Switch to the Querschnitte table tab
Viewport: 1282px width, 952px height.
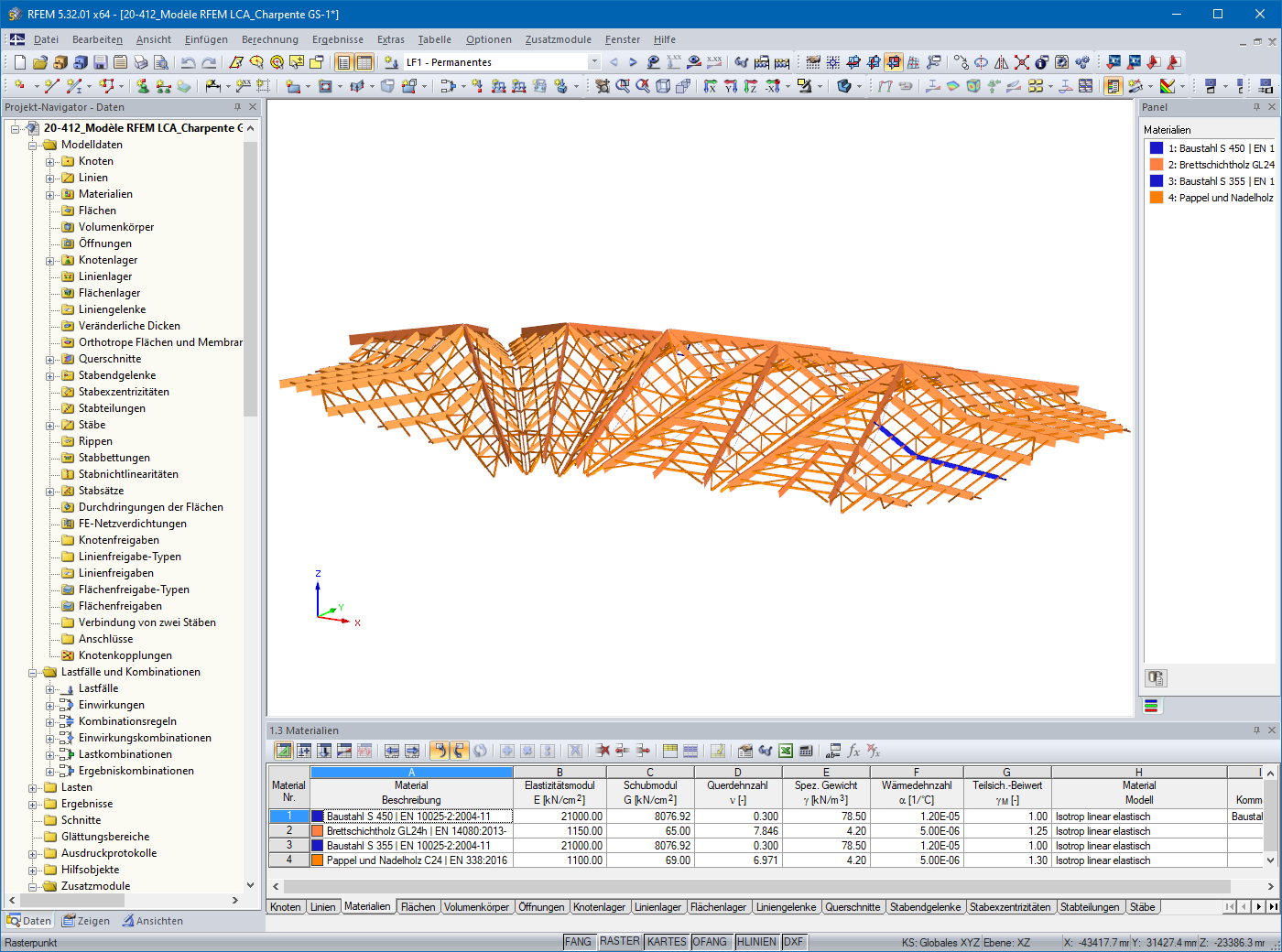[x=852, y=907]
